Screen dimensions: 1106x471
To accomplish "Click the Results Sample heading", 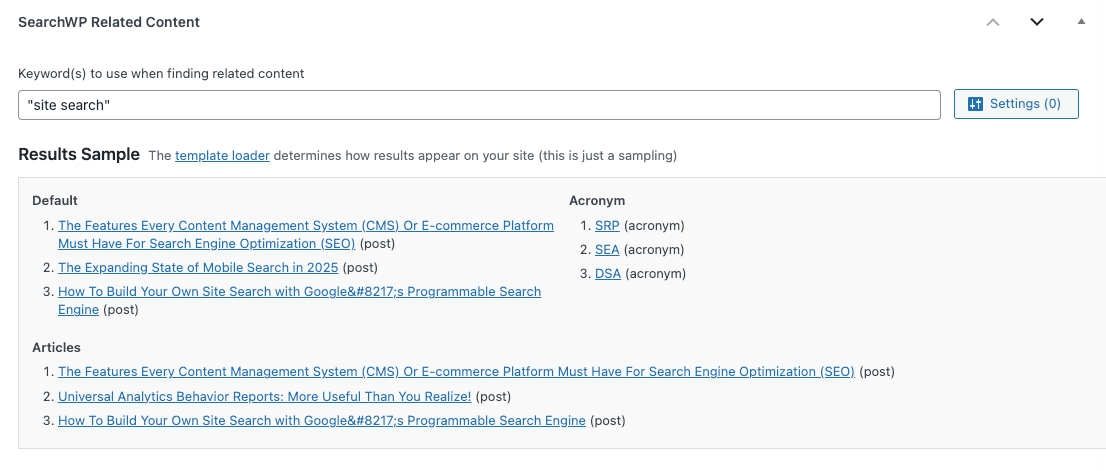I will 79,155.
